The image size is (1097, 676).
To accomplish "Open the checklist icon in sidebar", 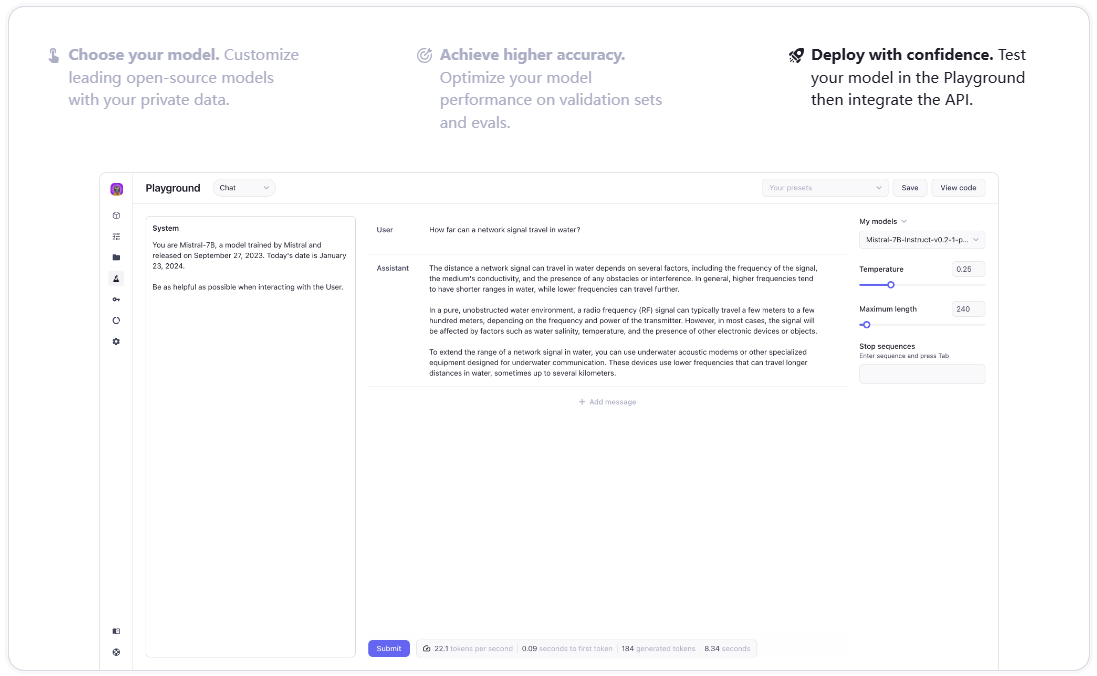I will pyautogui.click(x=116, y=236).
